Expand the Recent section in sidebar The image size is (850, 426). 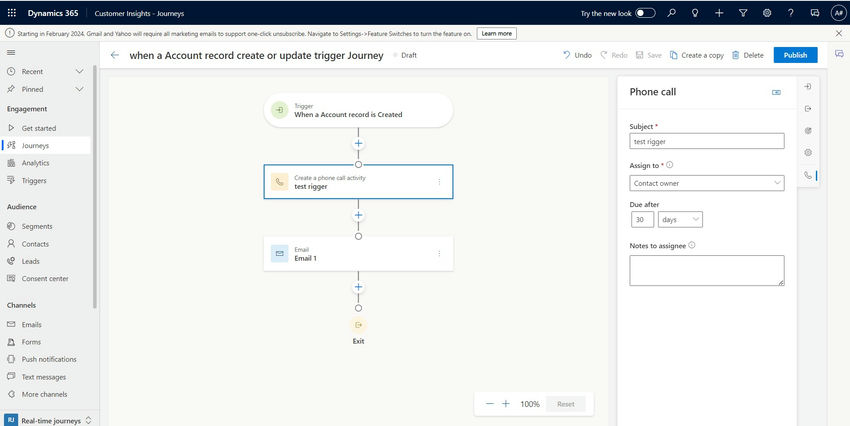click(x=80, y=72)
